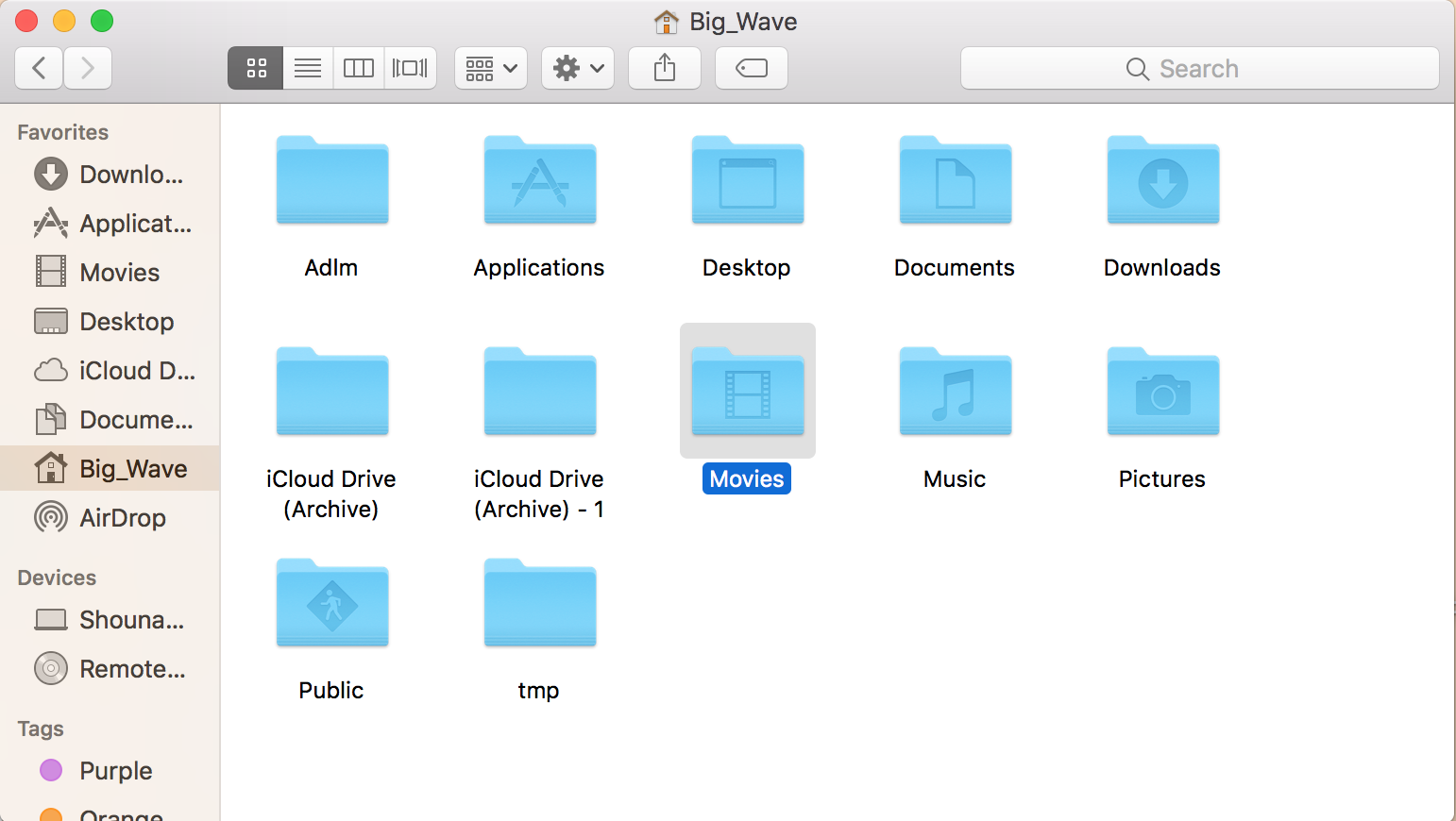The image size is (1456, 821).
Task: Open Documents in the sidebar
Action: click(x=110, y=420)
